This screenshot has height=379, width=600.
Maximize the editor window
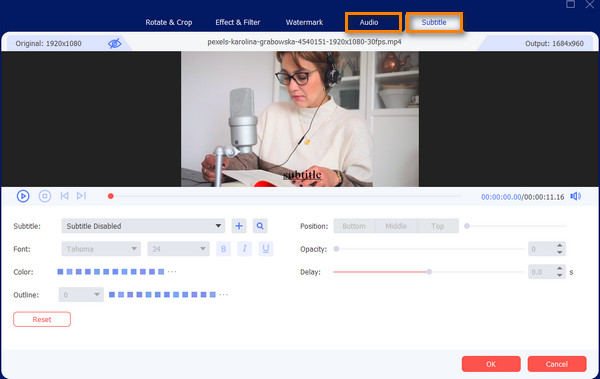coord(570,4)
